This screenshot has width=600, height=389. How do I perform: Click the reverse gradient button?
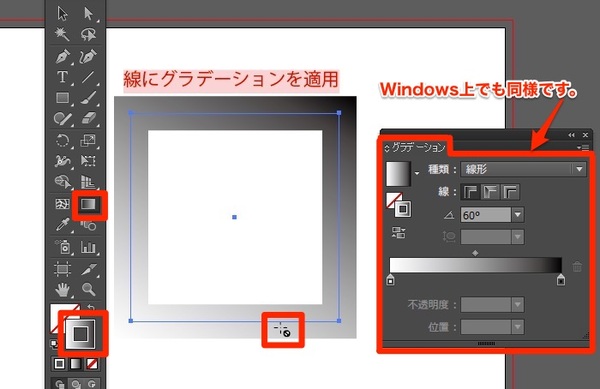tap(398, 233)
